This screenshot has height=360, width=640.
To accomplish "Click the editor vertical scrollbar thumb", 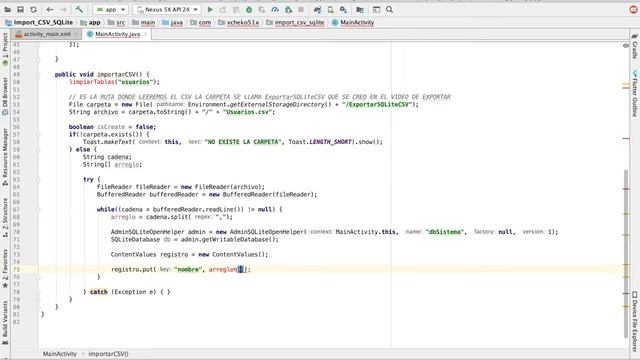I will pos(626,253).
